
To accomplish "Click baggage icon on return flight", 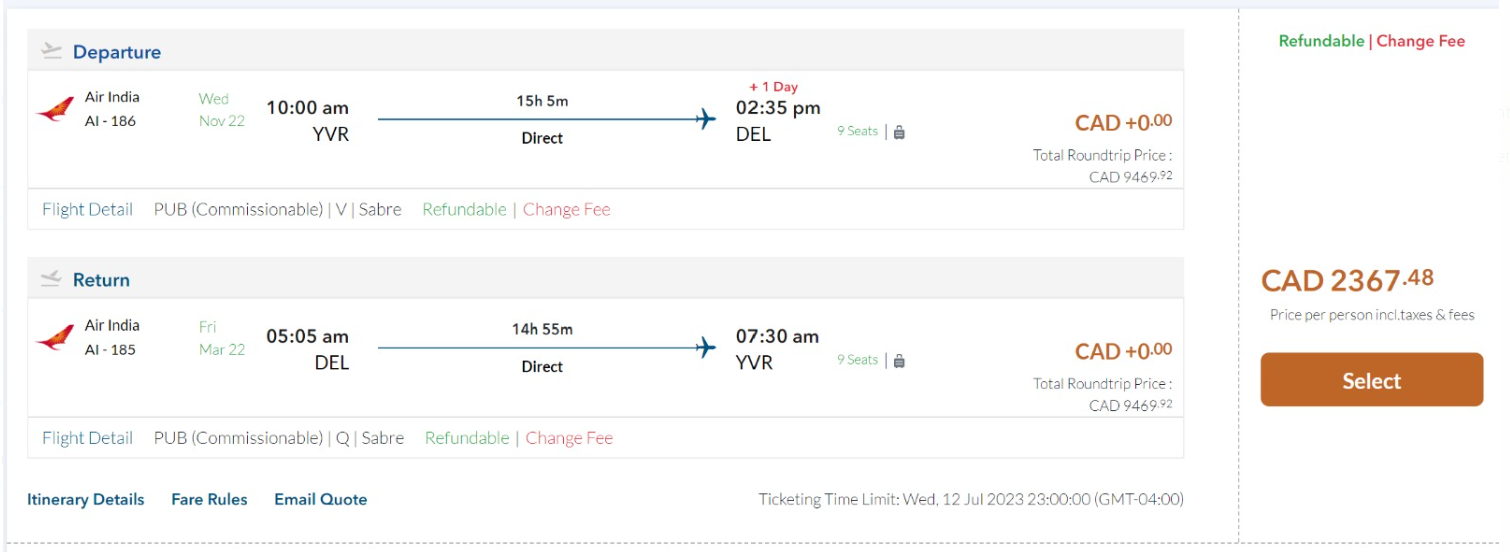I will [899, 360].
